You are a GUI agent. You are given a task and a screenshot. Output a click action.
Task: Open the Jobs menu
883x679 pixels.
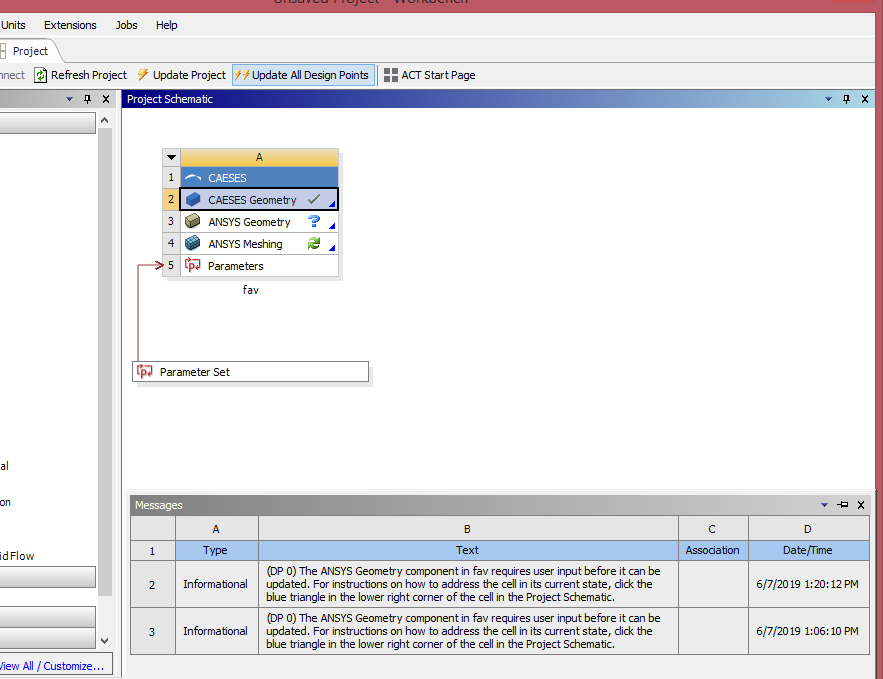pos(127,25)
